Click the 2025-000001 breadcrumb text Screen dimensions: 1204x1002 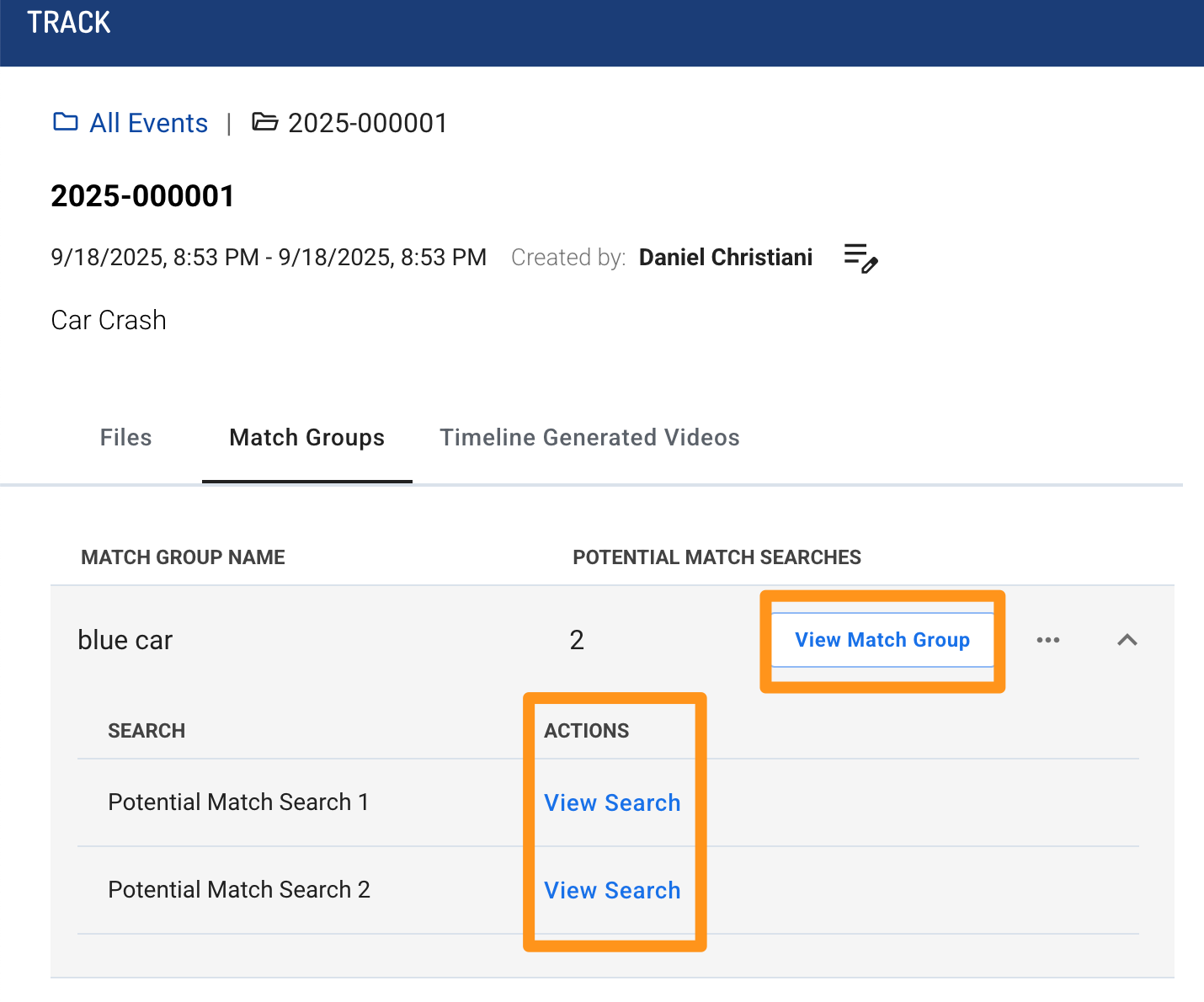[367, 123]
